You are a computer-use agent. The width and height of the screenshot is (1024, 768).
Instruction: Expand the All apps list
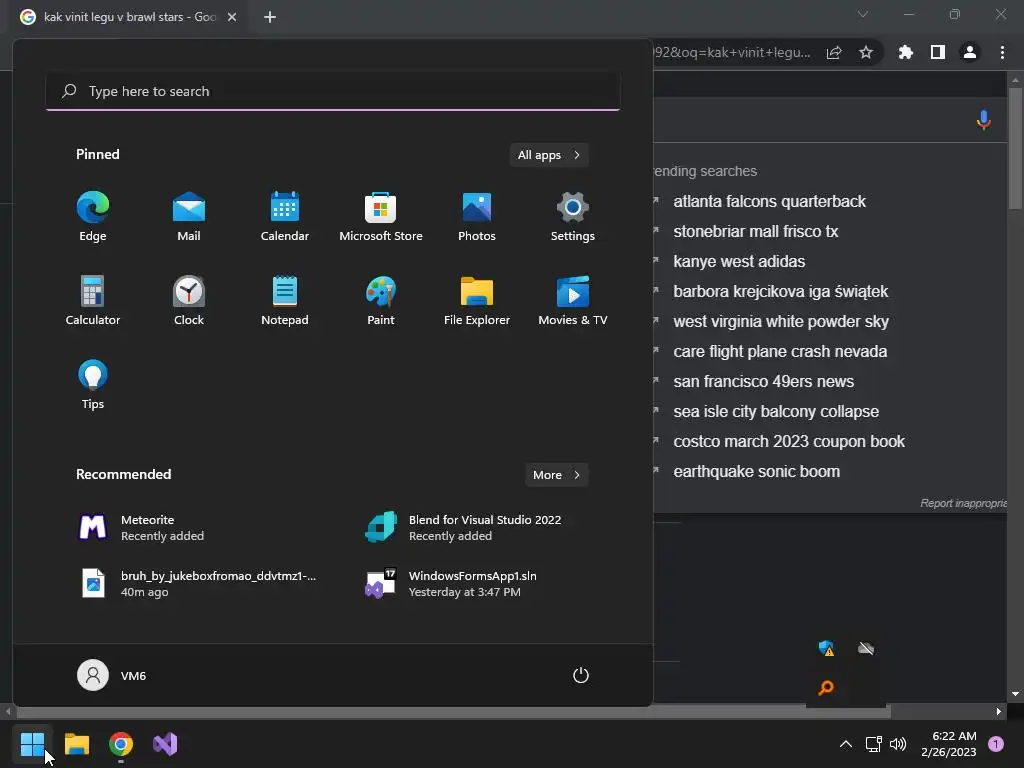549,155
